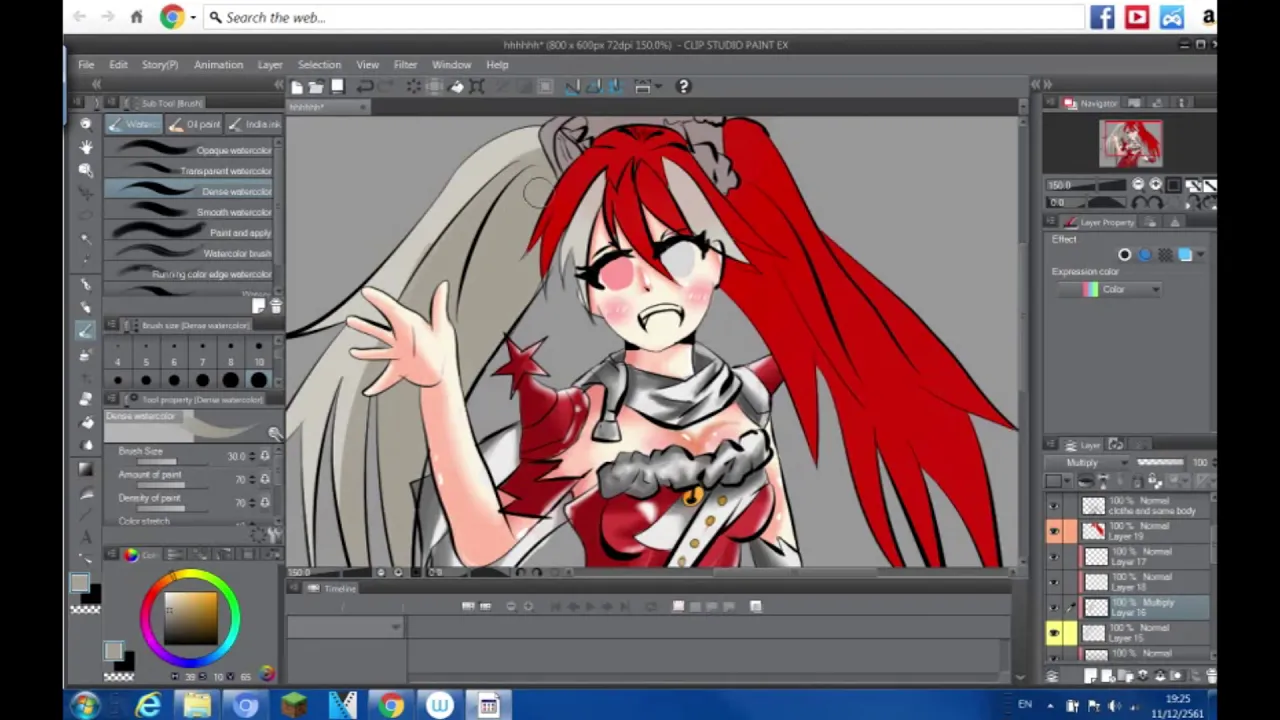Click the main drawing color swatch in toolbox
The width and height of the screenshot is (1280, 720).
point(80,584)
